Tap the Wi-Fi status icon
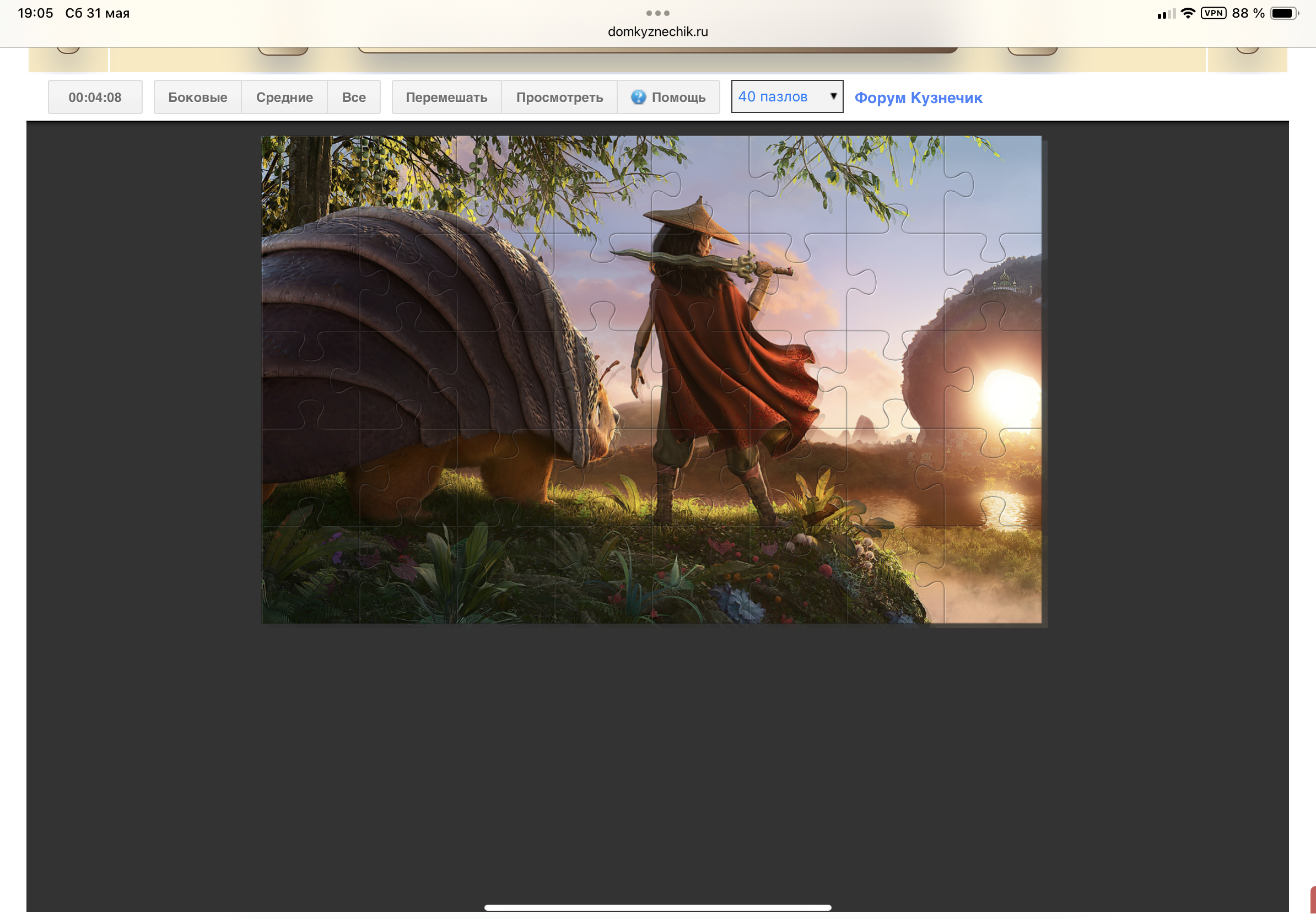The height and width of the screenshot is (919, 1316). (1188, 13)
